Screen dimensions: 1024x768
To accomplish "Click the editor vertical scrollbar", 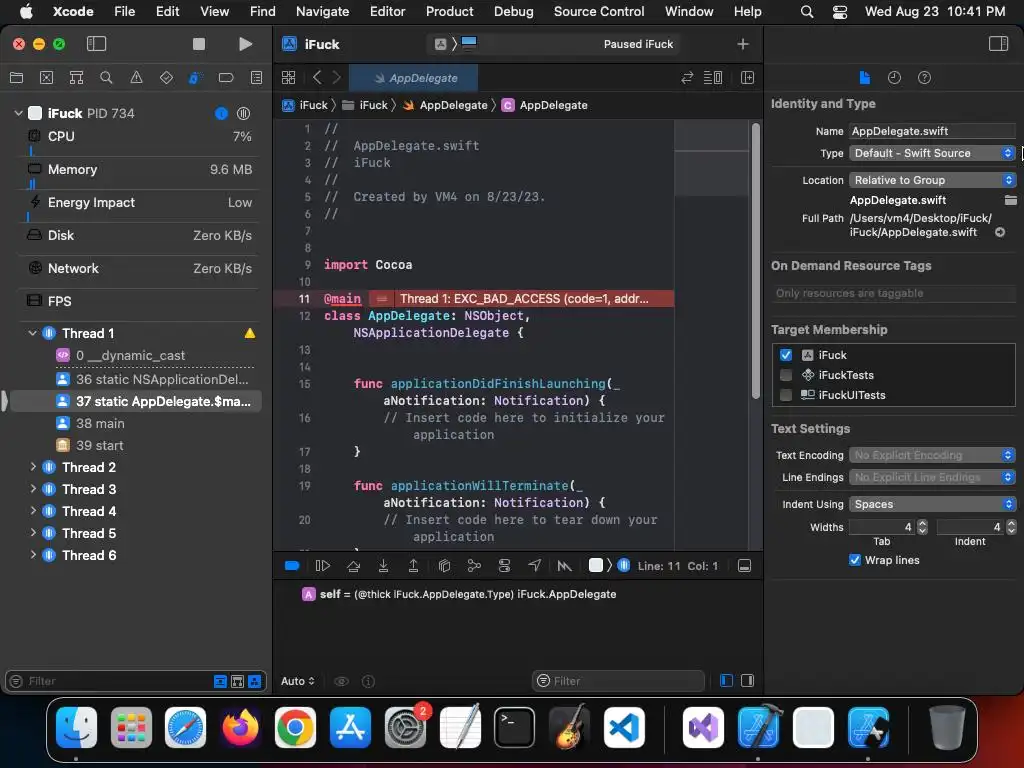I will [756, 261].
